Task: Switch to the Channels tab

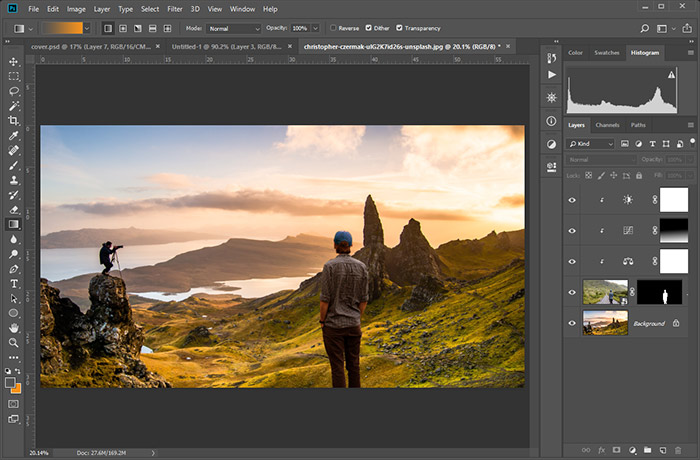Action: pos(607,125)
